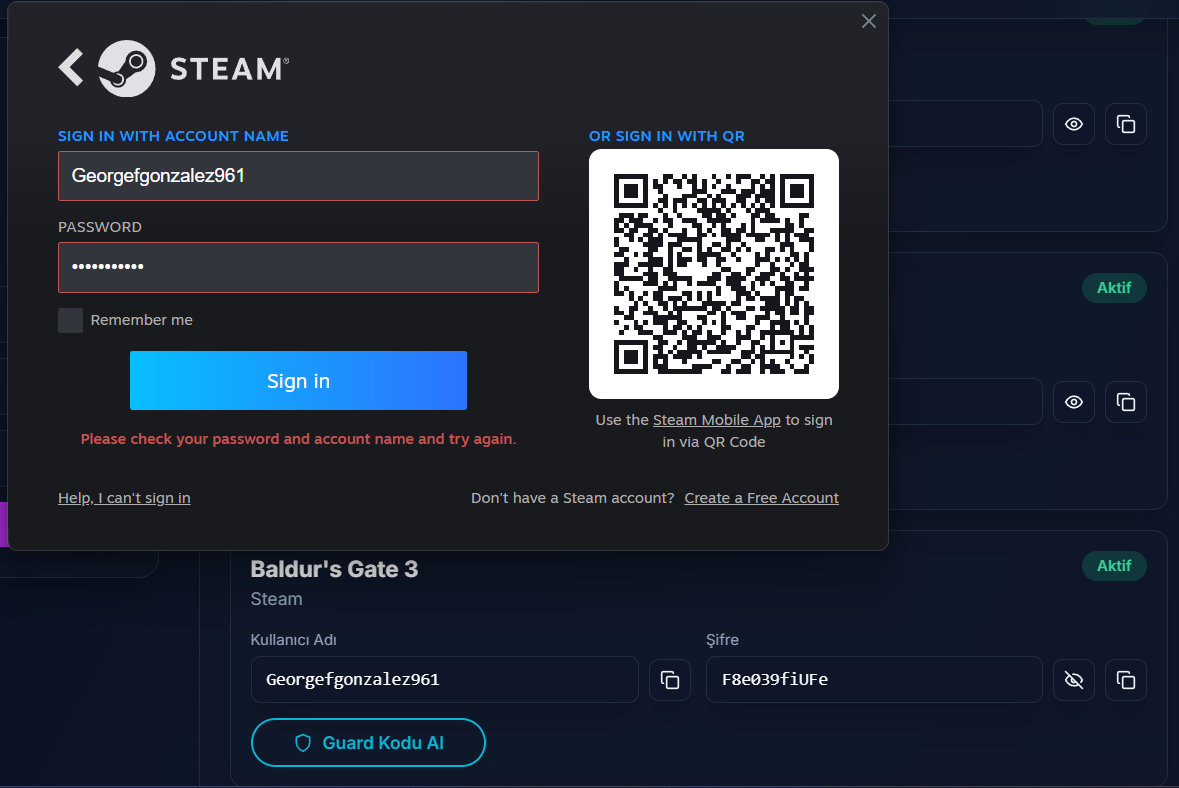Focus the Steam password field
1179x788 pixels.
(299, 267)
